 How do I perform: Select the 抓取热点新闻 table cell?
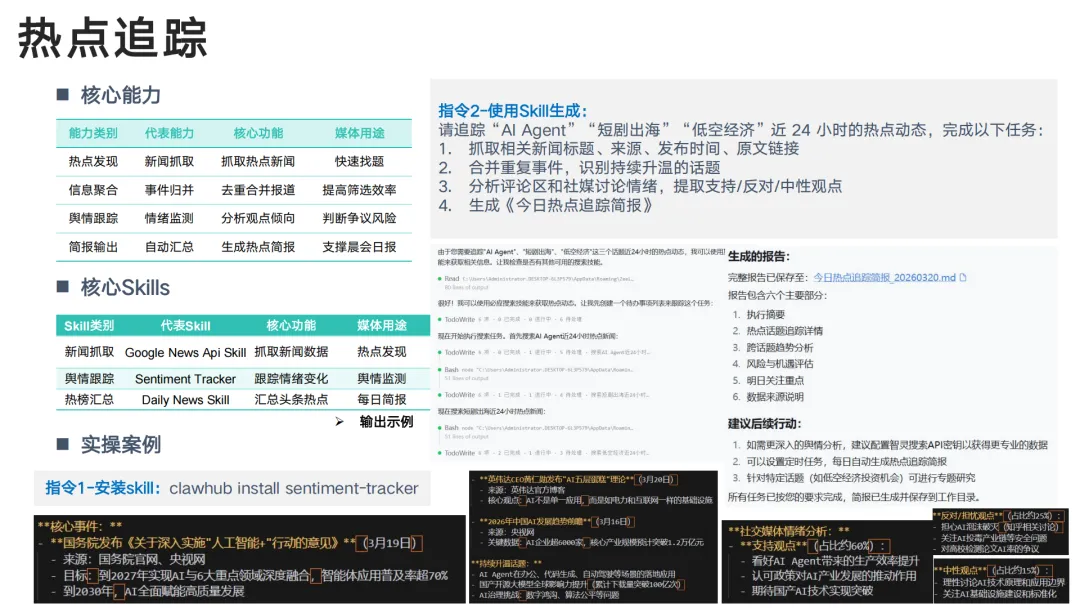(x=258, y=161)
